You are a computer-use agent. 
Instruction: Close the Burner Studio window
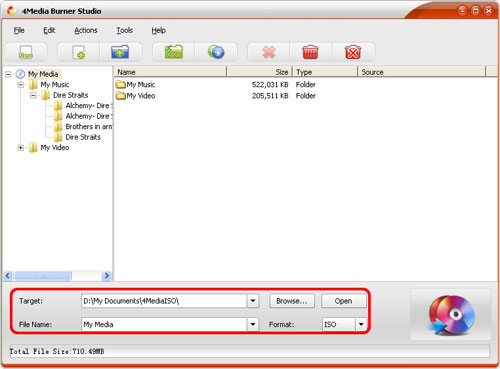(x=489, y=11)
